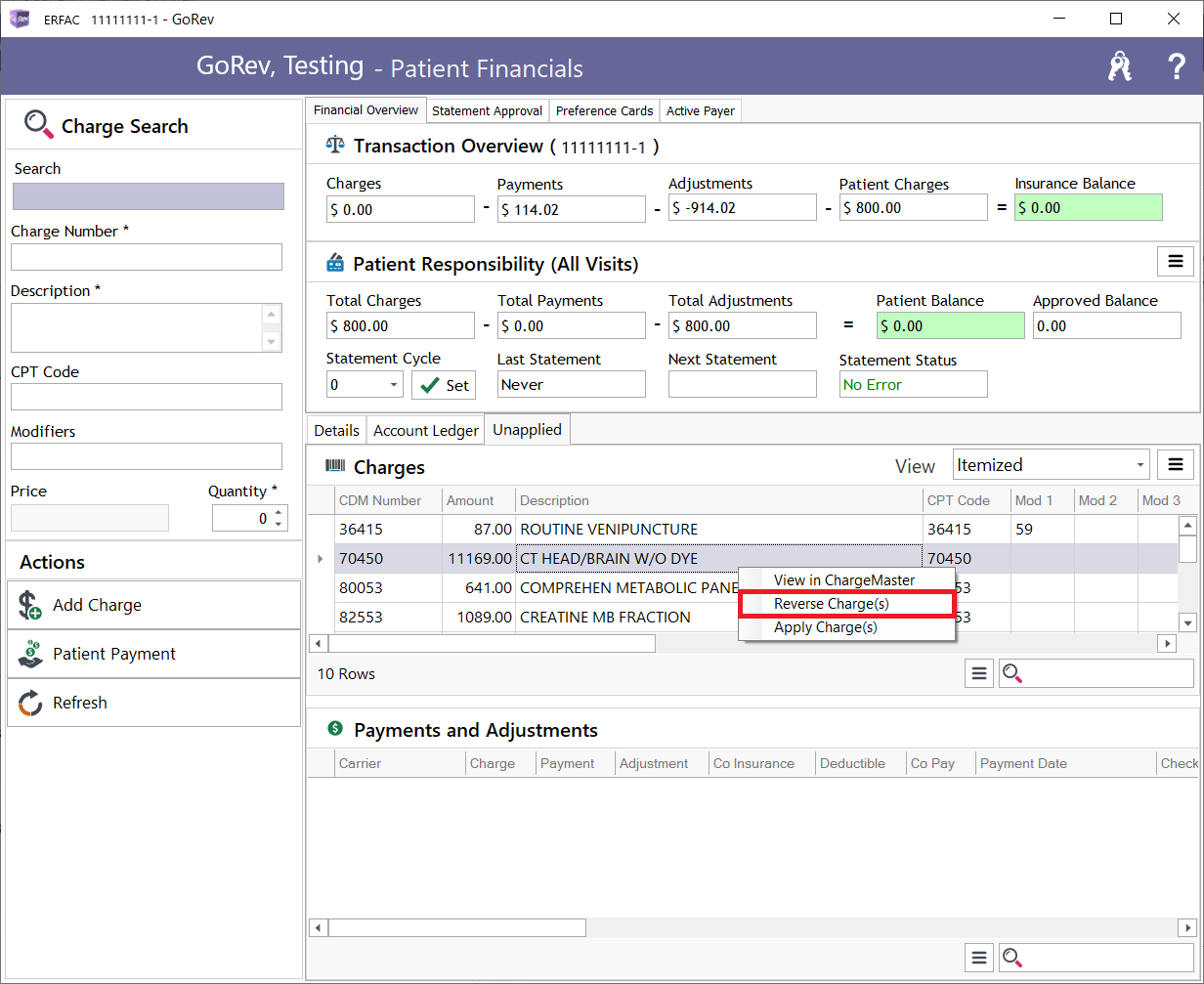Choose Apply Charge(s) from the context menu
1204x984 pixels.
[845, 627]
